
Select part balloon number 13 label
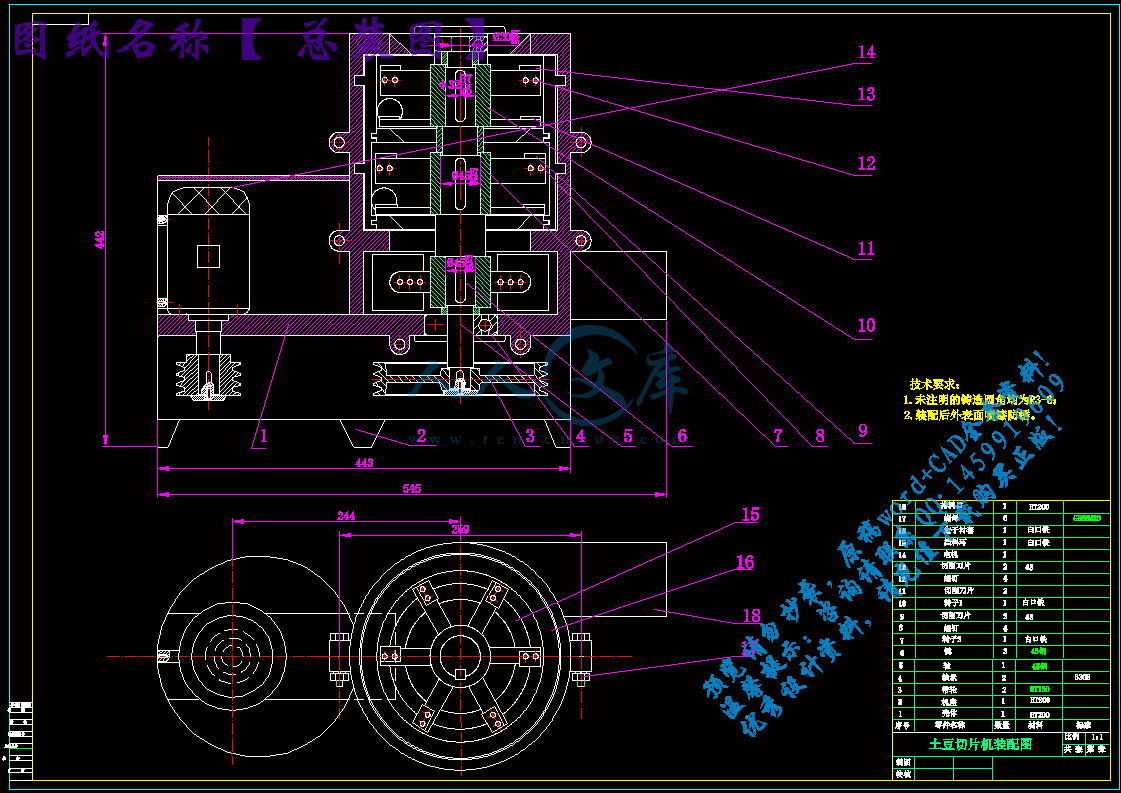click(x=866, y=94)
